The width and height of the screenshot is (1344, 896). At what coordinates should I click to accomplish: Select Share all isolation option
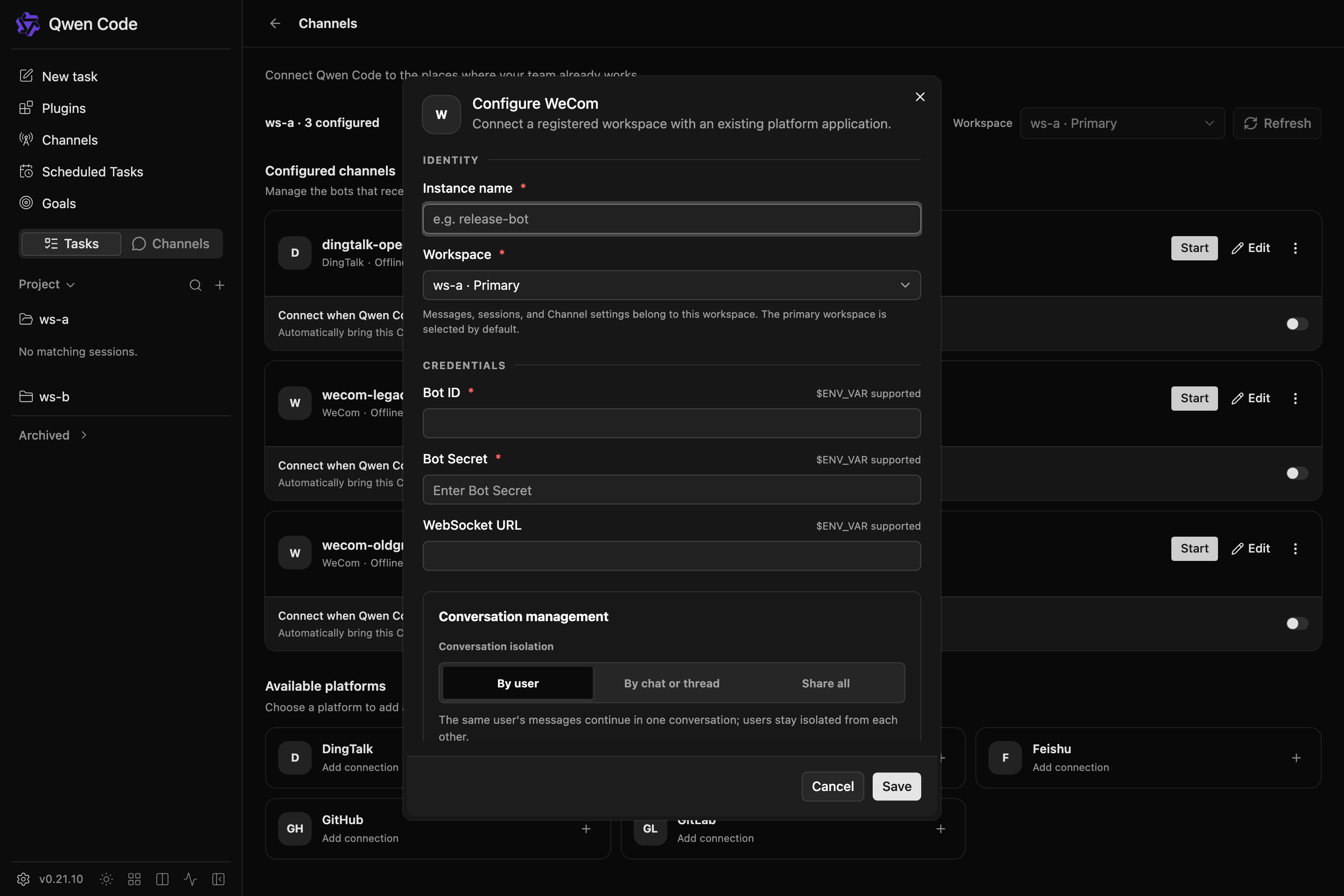(825, 683)
